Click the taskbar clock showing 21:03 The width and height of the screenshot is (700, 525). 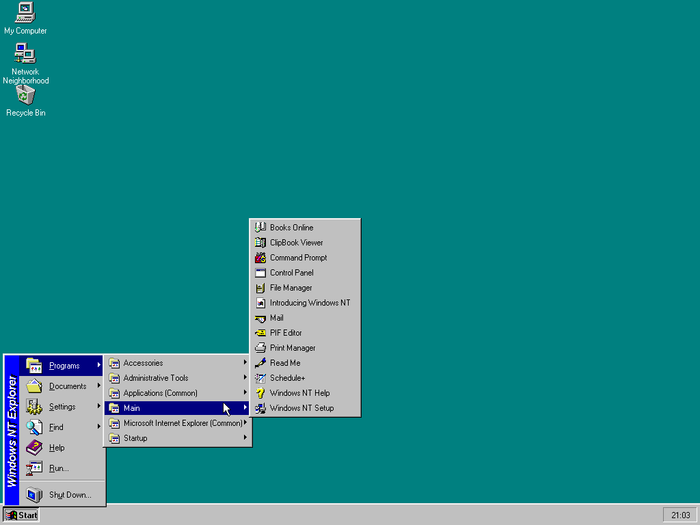(679, 515)
